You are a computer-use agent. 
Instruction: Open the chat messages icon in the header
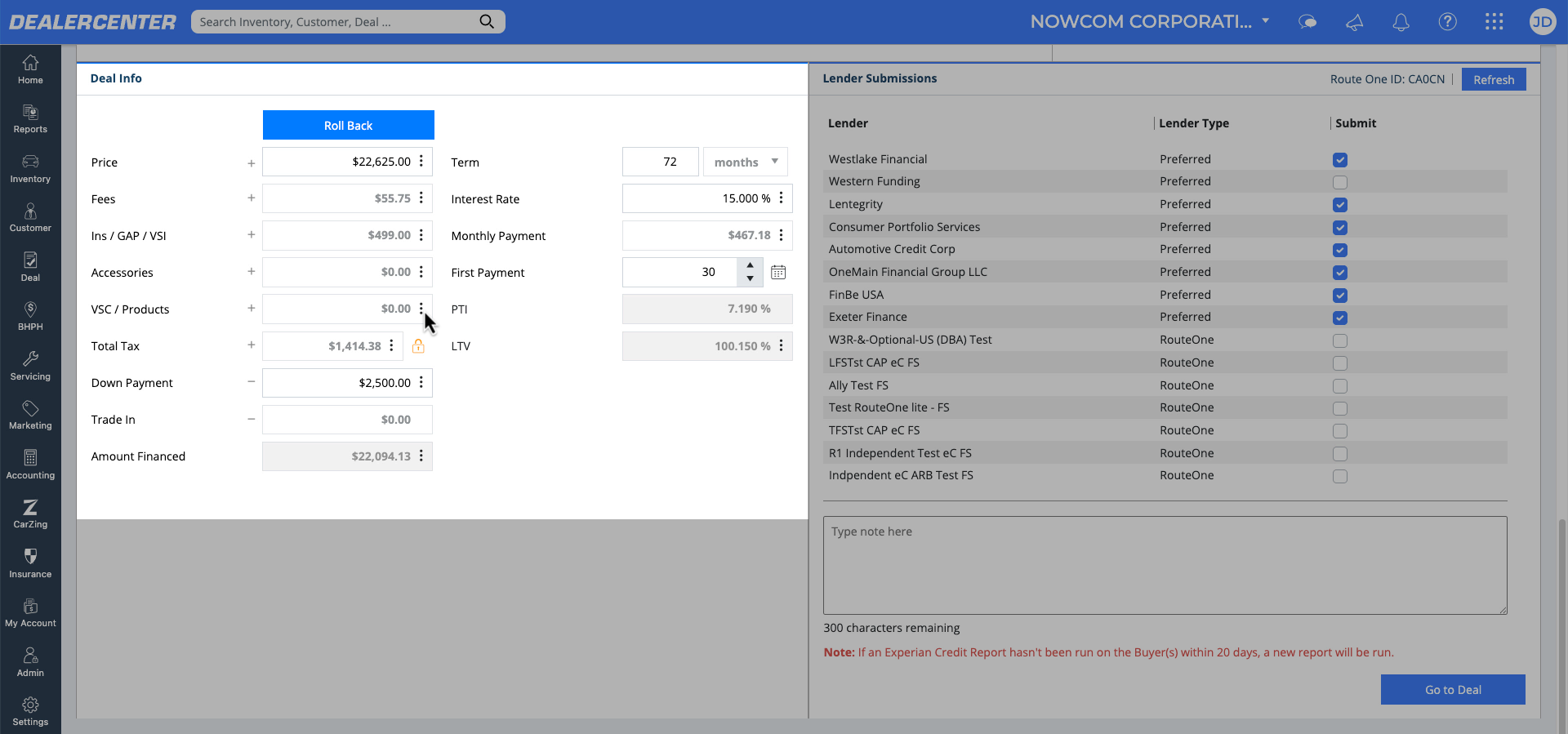coord(1307,22)
